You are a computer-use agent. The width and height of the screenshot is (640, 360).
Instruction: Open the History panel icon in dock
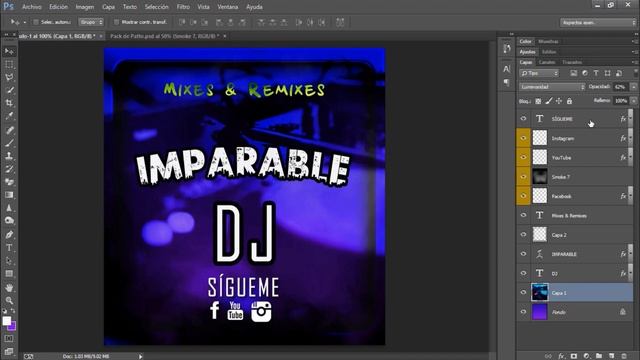click(x=507, y=49)
